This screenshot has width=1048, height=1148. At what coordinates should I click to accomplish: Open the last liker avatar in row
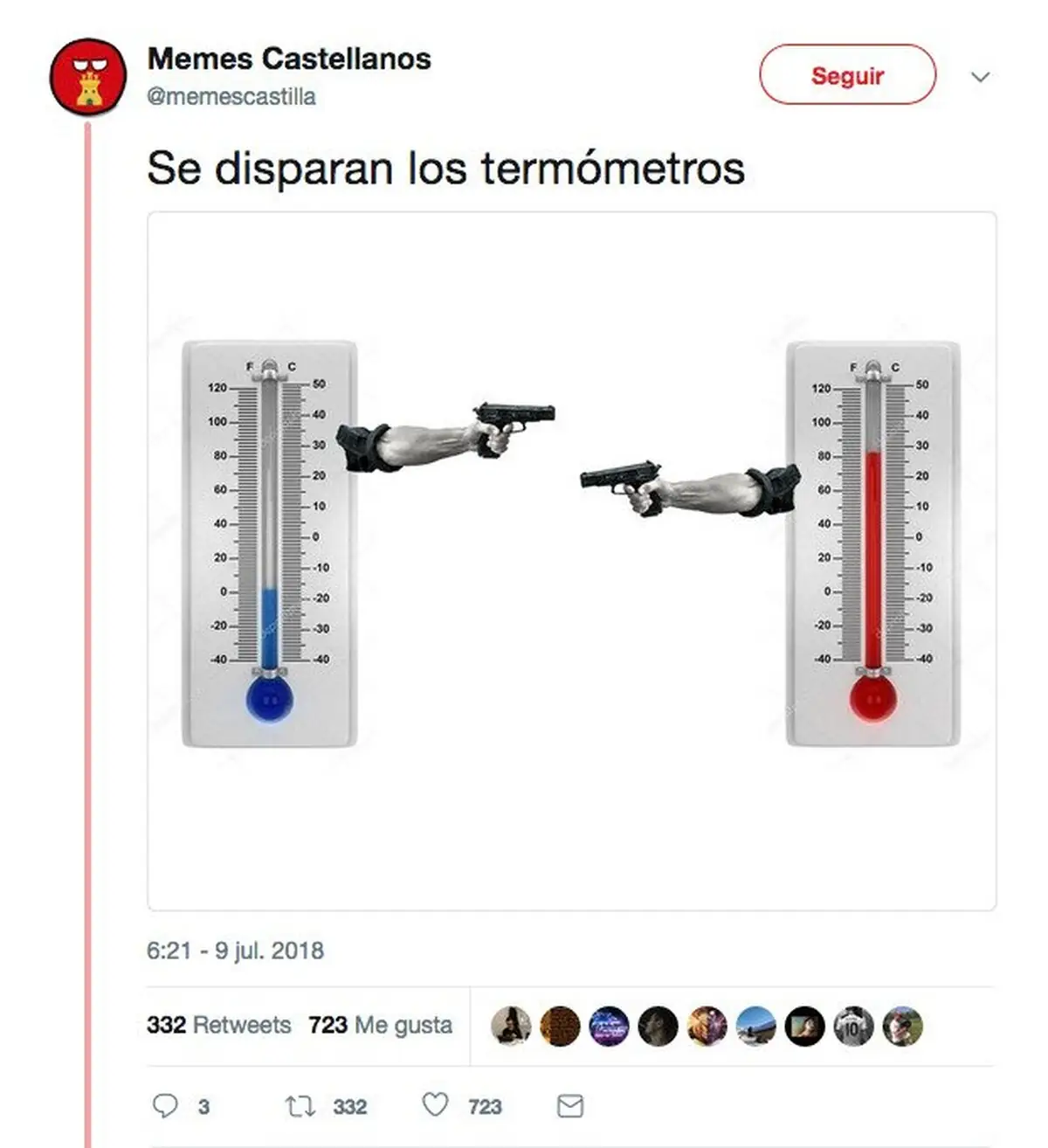click(x=902, y=1026)
